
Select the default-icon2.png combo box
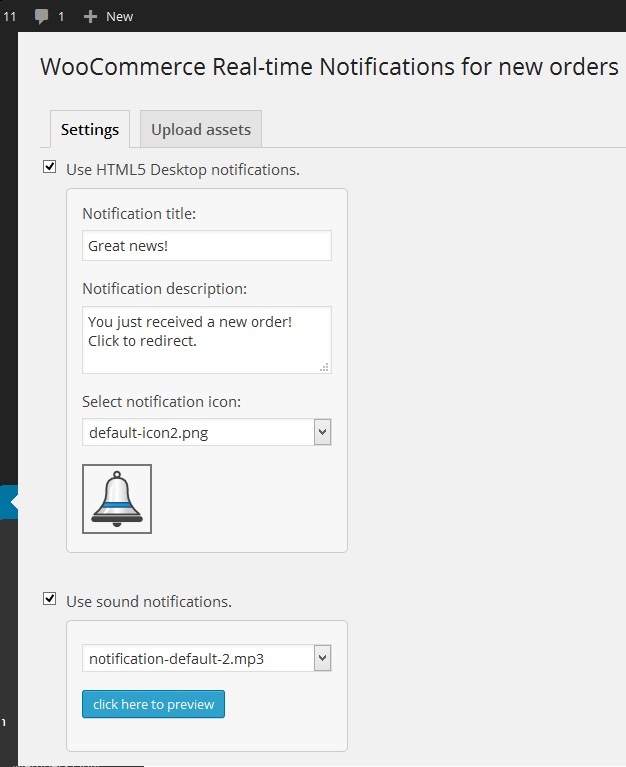[206, 432]
